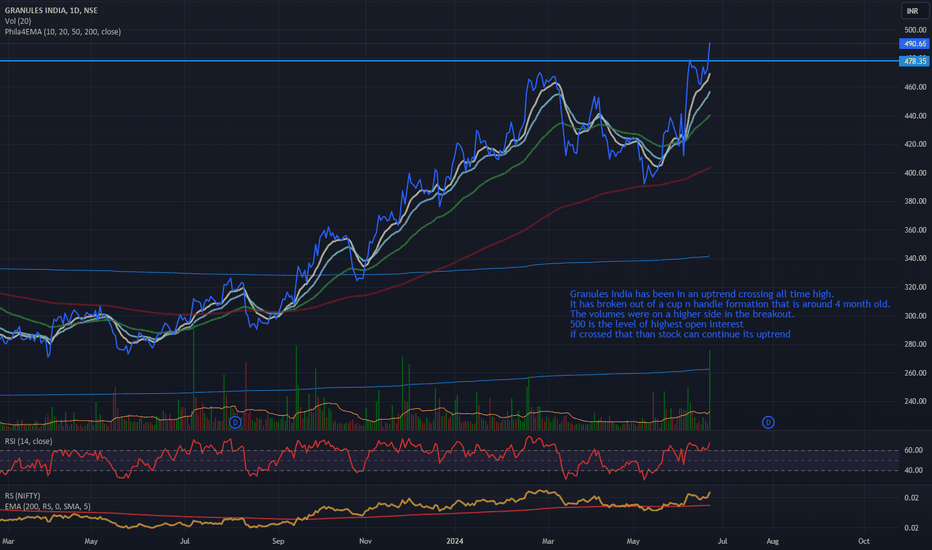The height and width of the screenshot is (550, 932).
Task: Select the Phila4EMA indicator legend
Action: pyautogui.click(x=62, y=32)
